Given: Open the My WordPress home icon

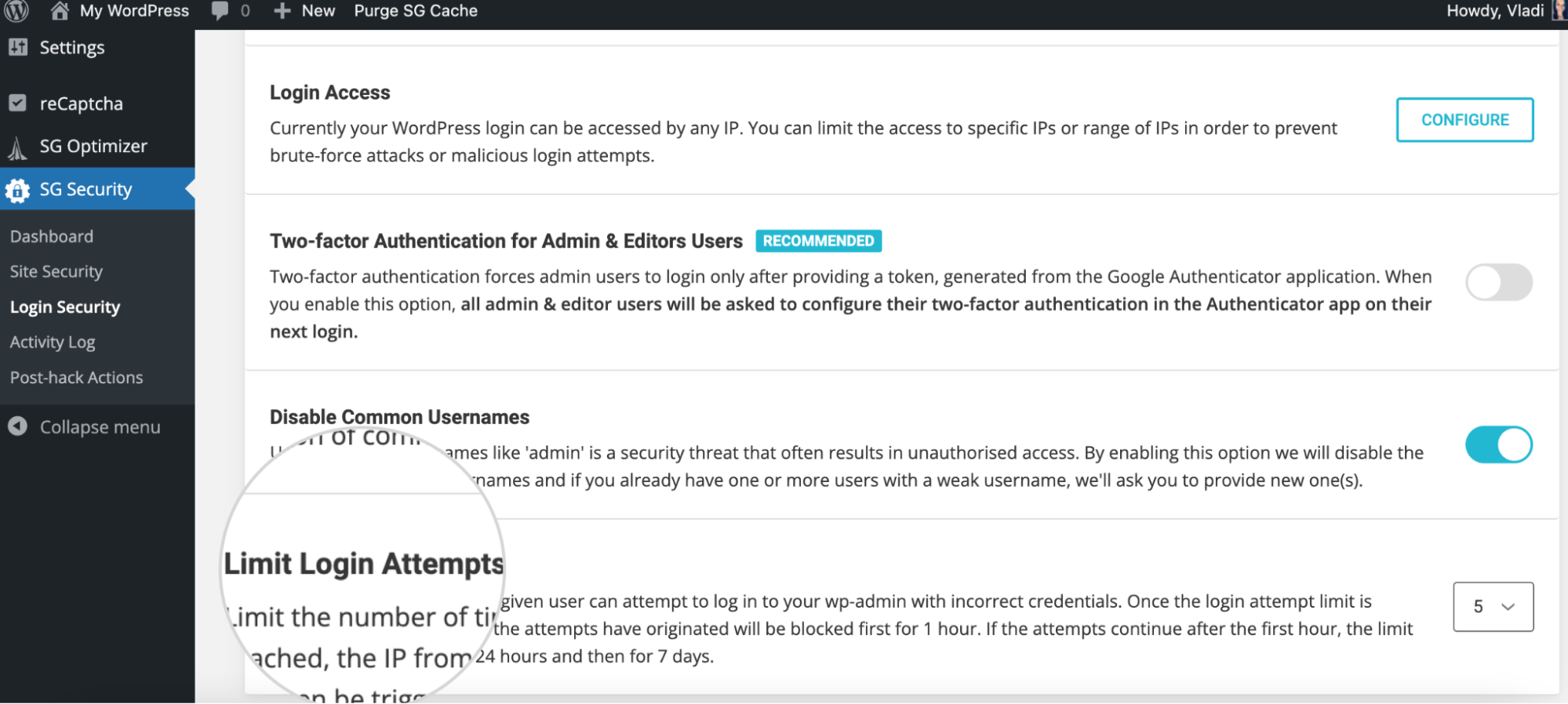Looking at the screenshot, I should click(x=60, y=11).
